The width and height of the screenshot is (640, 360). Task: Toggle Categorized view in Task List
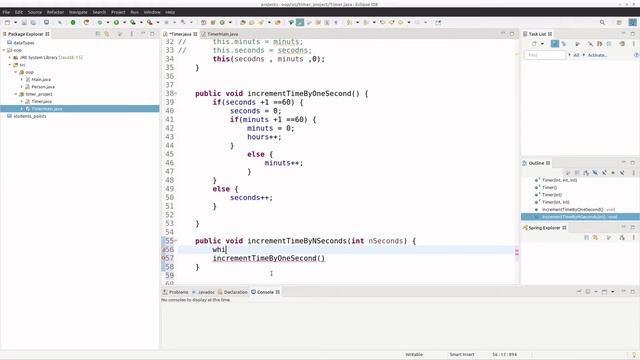tap(555, 44)
